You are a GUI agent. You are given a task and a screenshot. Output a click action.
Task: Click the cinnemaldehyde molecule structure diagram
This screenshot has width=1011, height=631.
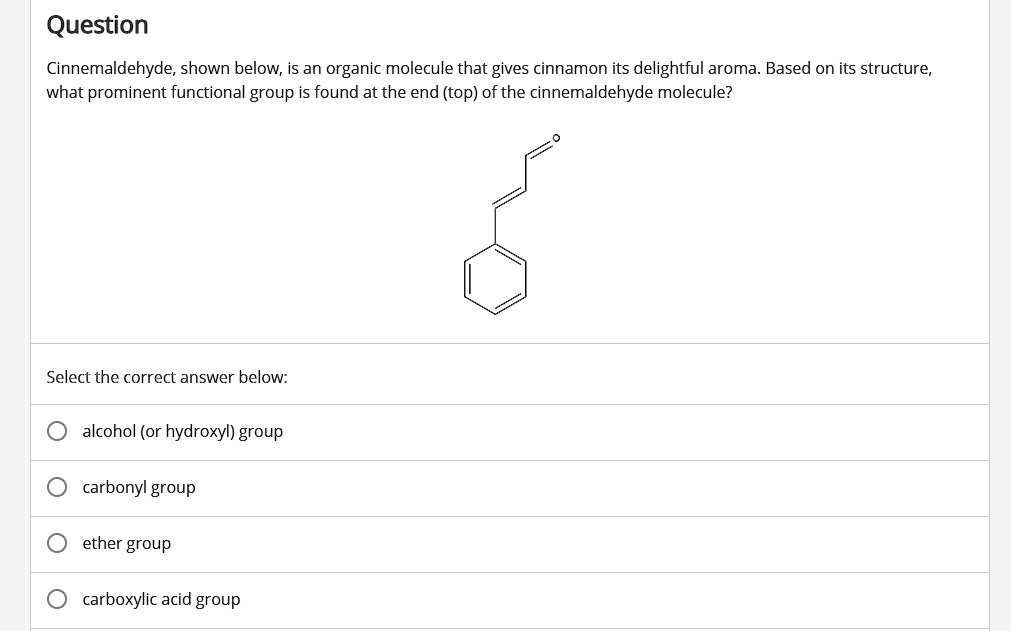(510, 225)
